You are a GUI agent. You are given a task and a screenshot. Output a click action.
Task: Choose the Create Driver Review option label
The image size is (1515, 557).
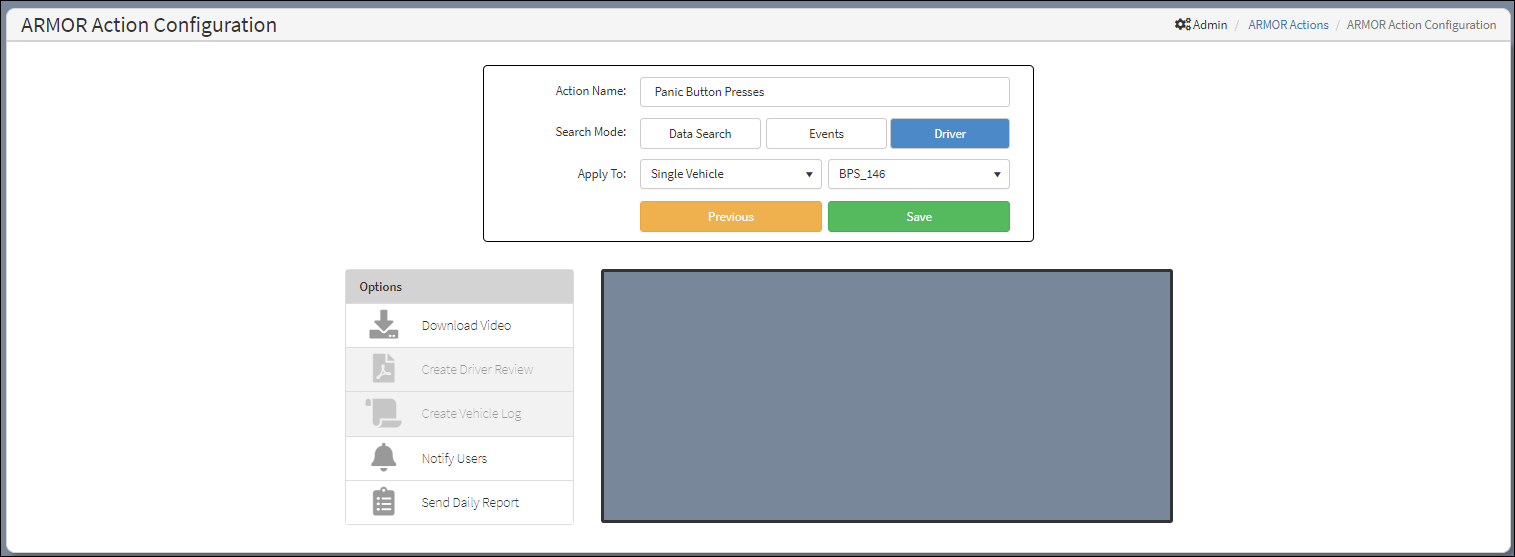coord(477,369)
